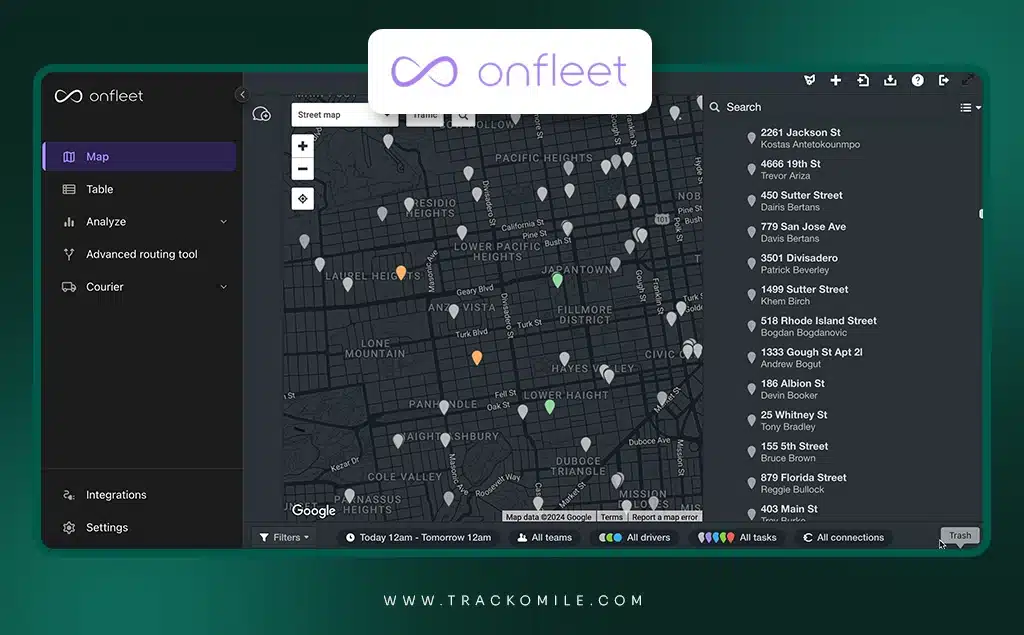This screenshot has height=635, width=1024.
Task: Recenter the map with the locate button
Action: coord(302,199)
